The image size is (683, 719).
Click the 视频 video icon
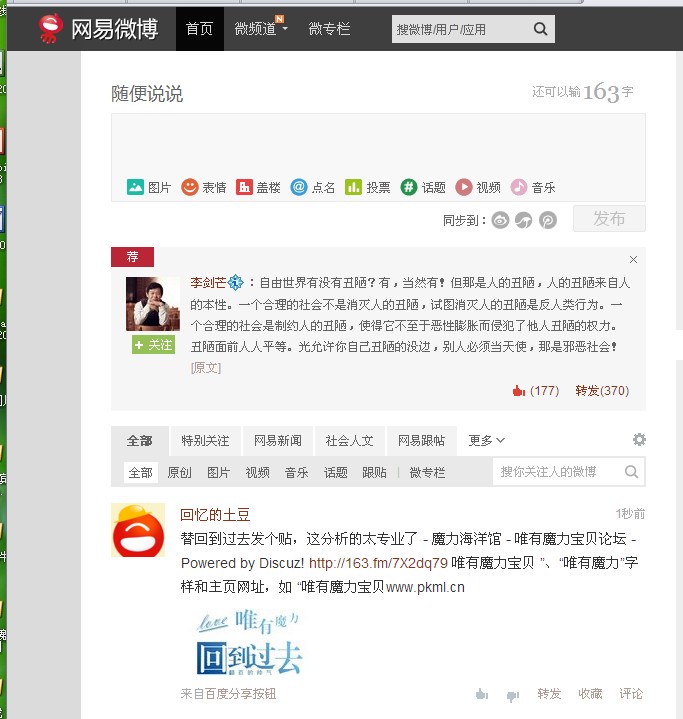pyautogui.click(x=464, y=187)
